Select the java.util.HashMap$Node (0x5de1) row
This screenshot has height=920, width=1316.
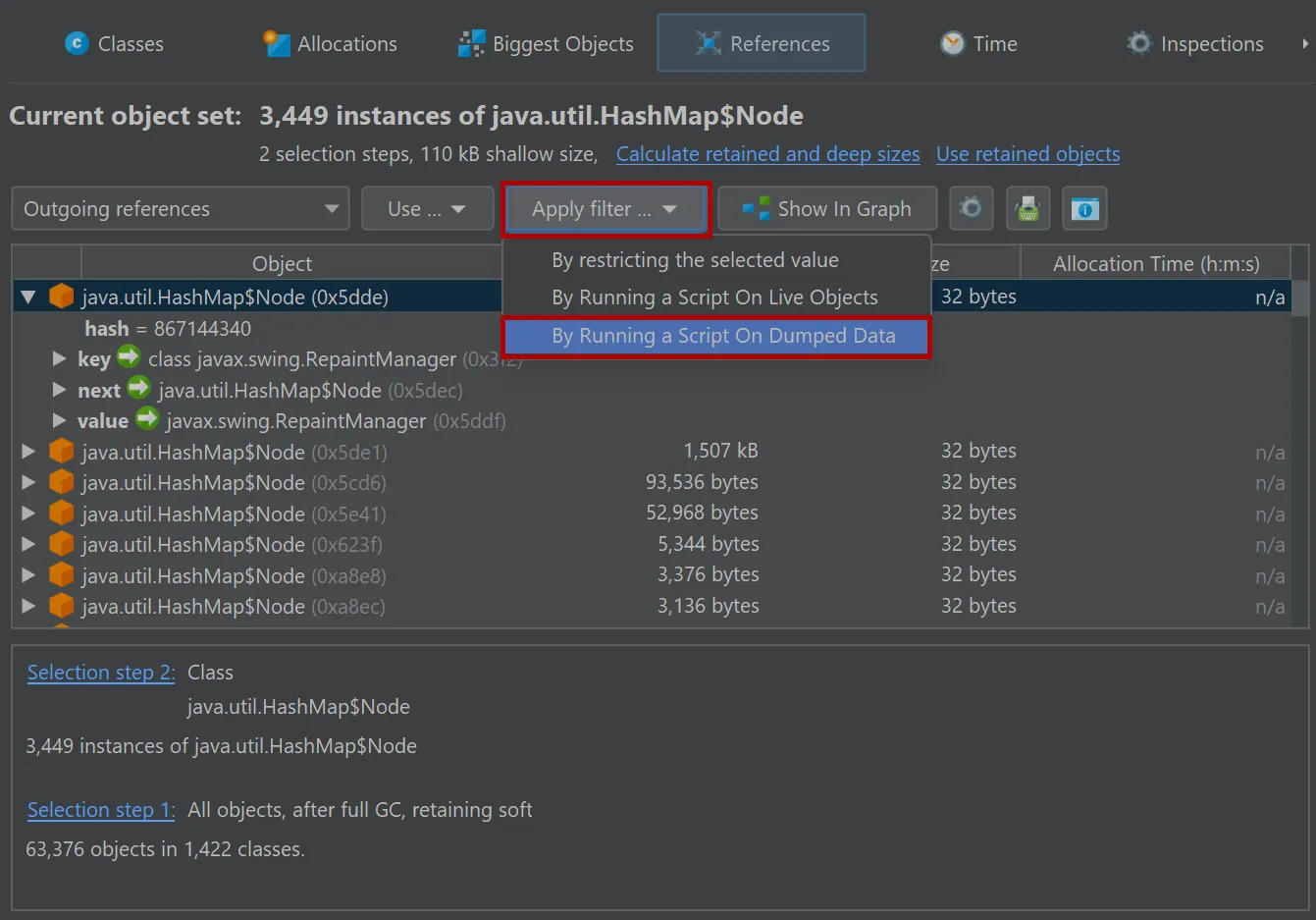point(652,452)
